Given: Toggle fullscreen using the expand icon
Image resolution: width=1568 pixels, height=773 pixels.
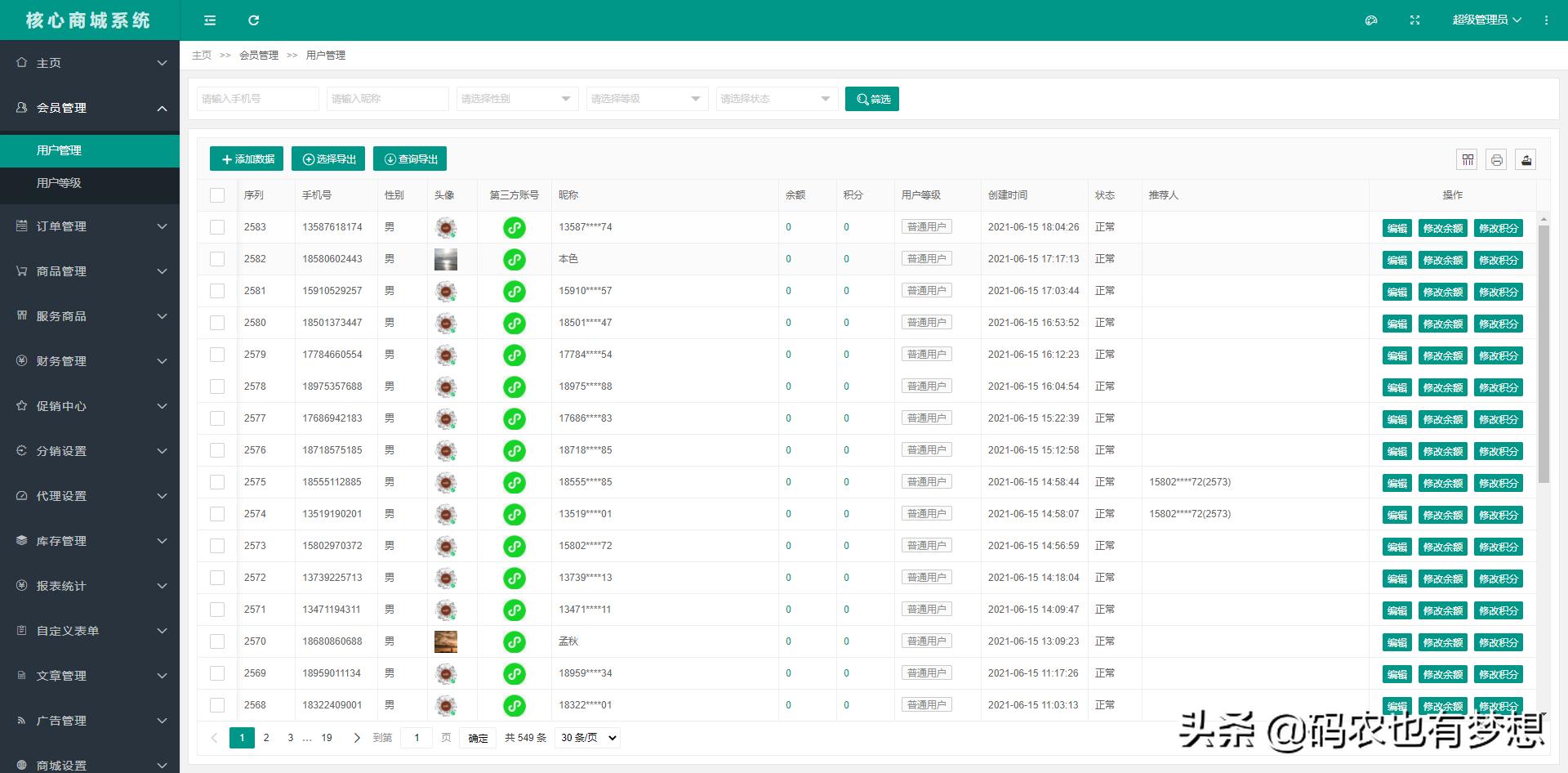Looking at the screenshot, I should (x=1414, y=20).
